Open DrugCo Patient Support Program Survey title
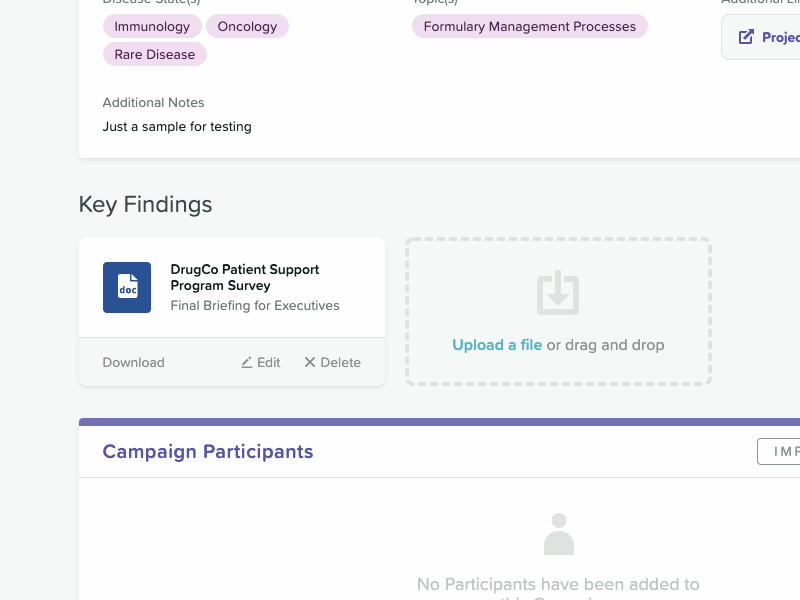This screenshot has height=600, width=800. 245,277
